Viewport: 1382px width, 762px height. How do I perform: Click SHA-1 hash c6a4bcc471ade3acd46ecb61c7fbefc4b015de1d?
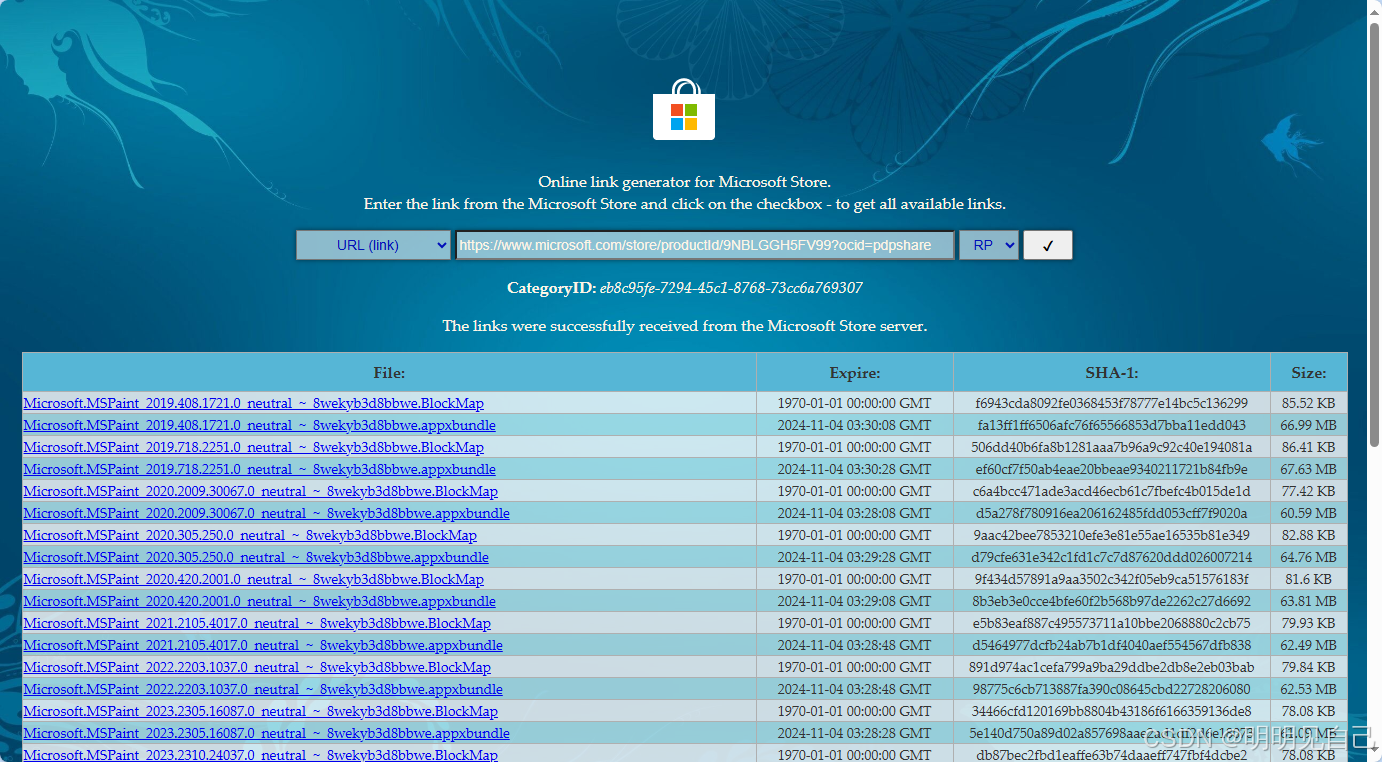pyautogui.click(x=1112, y=491)
